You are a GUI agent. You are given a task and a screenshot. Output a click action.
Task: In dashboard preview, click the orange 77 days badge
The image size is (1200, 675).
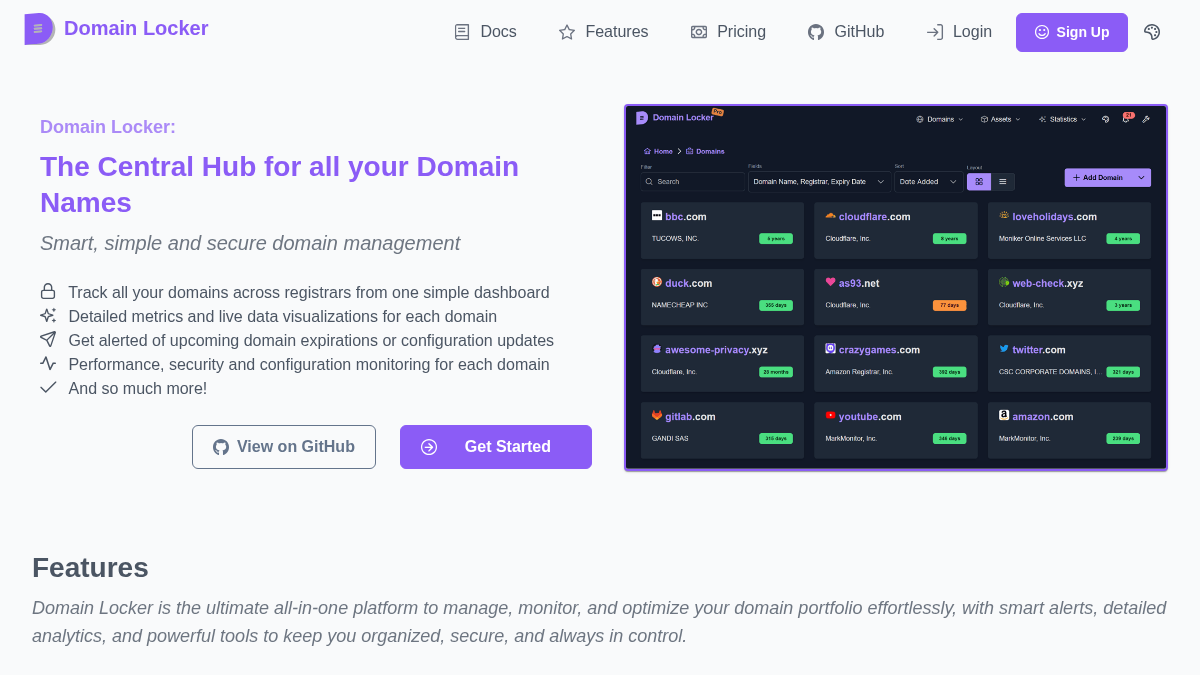tap(949, 305)
